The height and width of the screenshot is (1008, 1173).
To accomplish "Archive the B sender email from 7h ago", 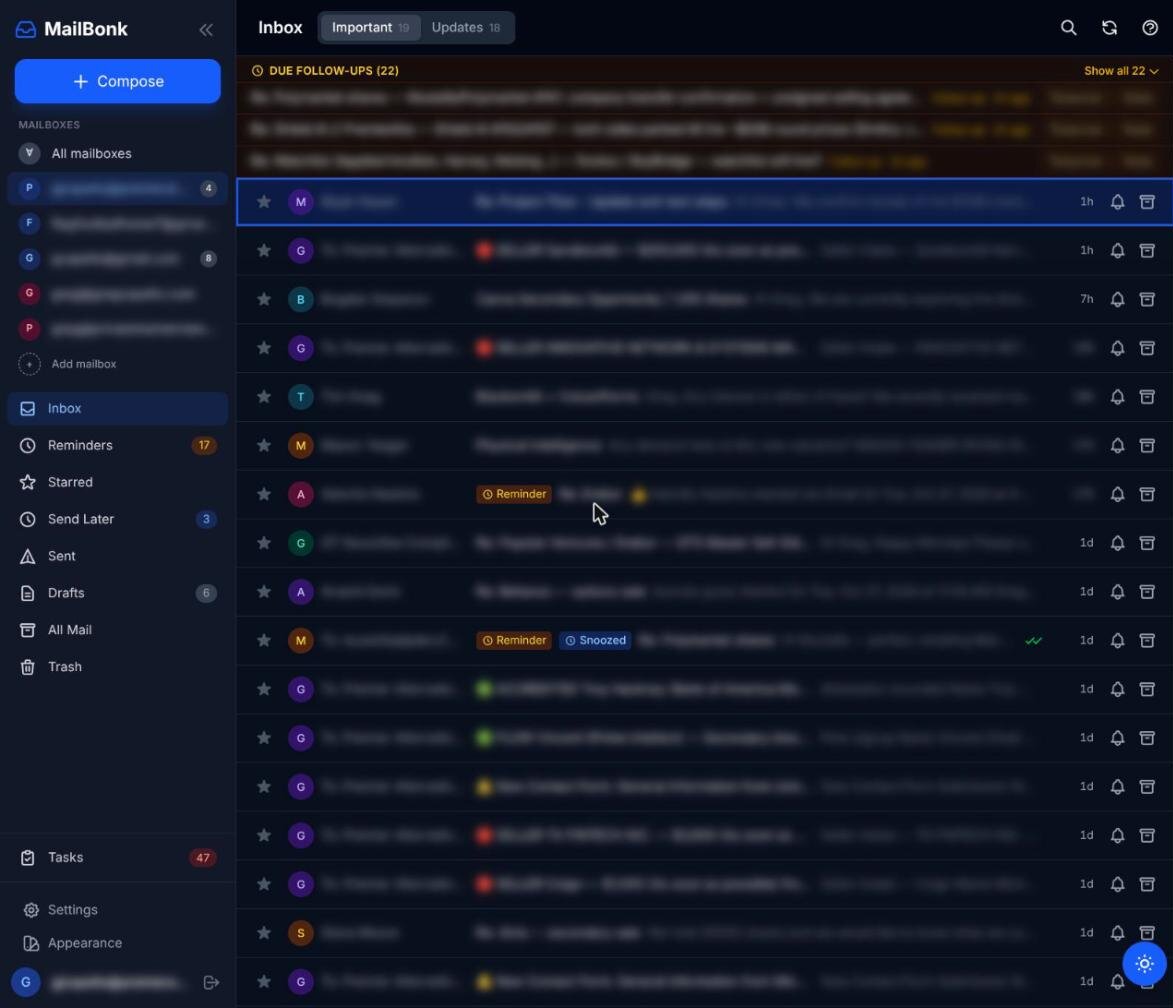I will [1147, 299].
